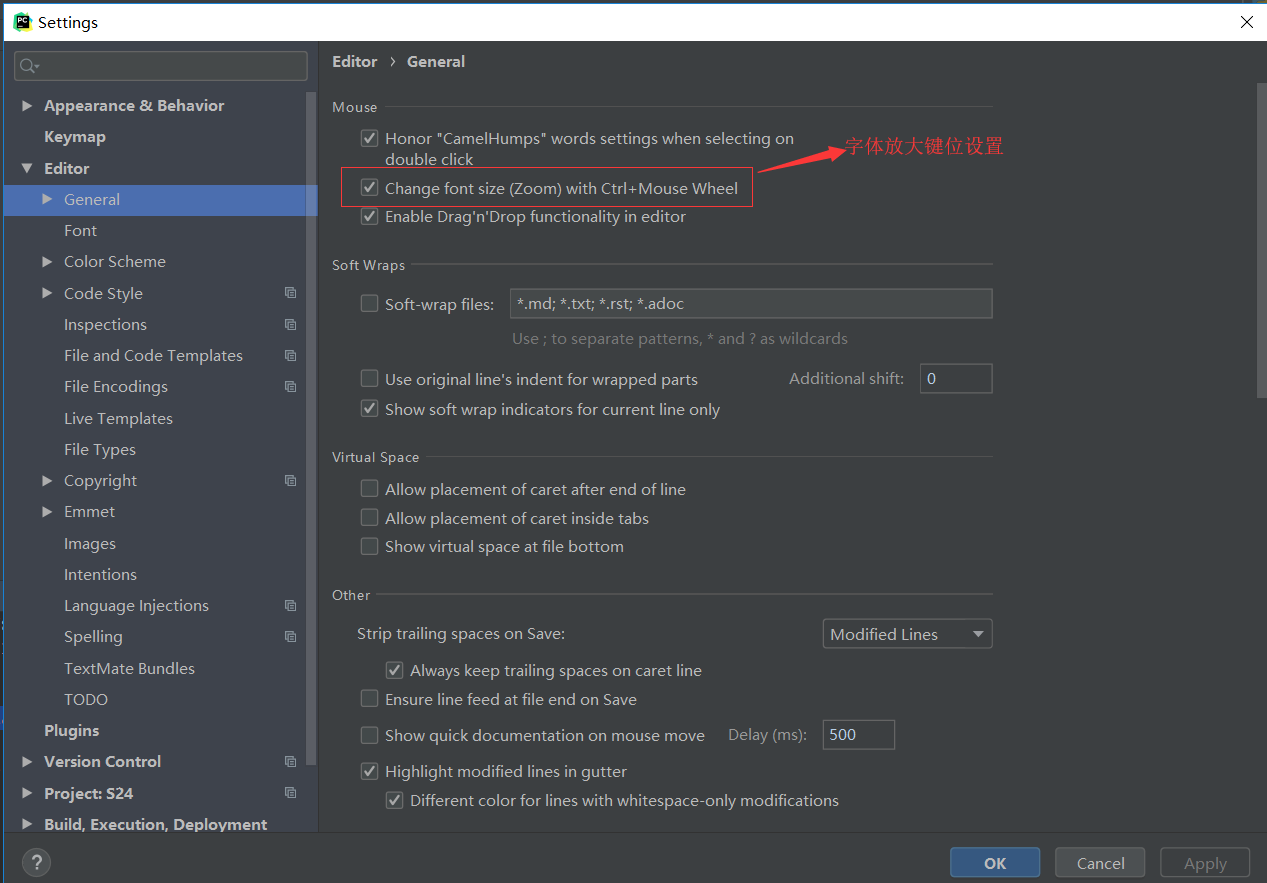Click the project-level settings icon beside Inspections
The image size is (1267, 883).
pos(290,324)
